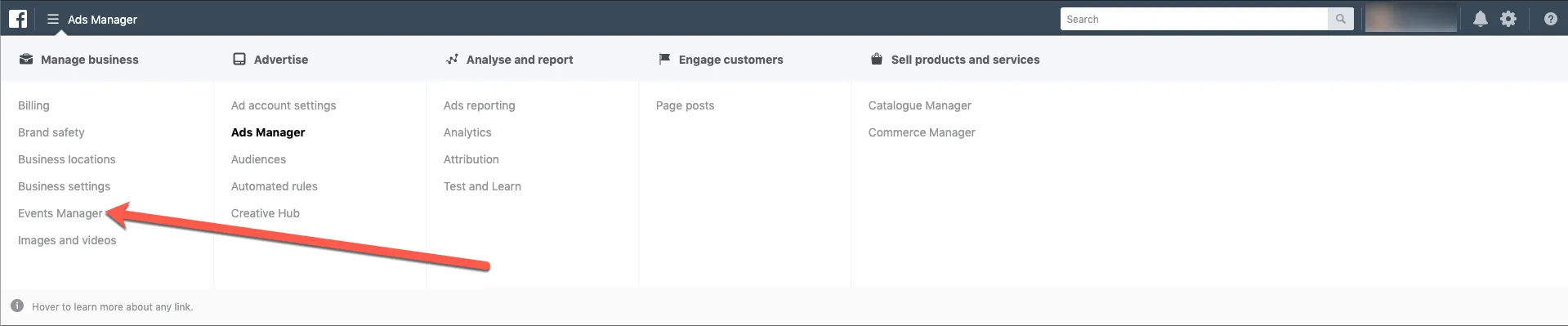
Task: Open Images and videos
Action: click(x=67, y=240)
